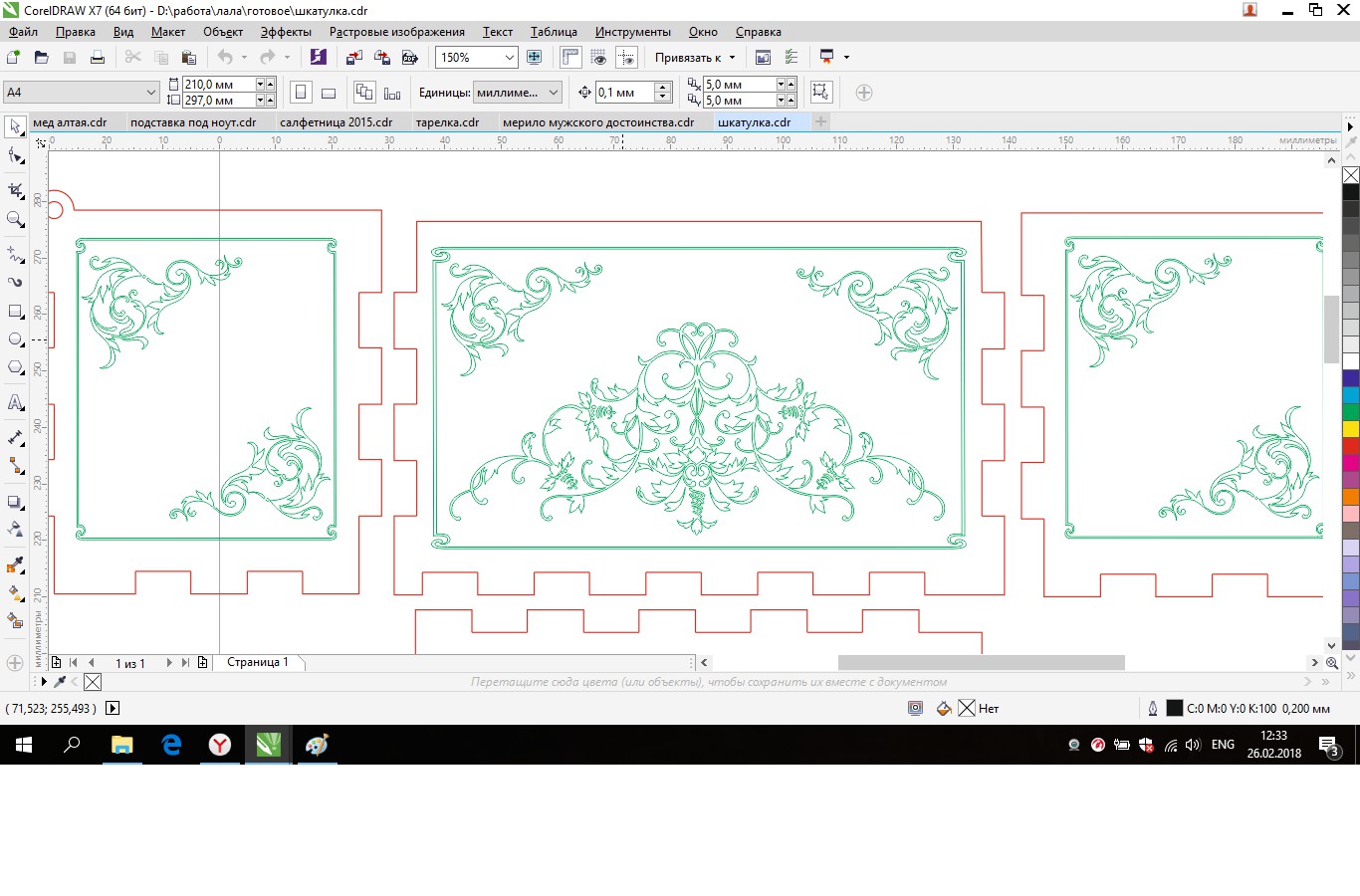Open the Fill tool in toolbox
Viewport: 1360px width, 896px height.
click(15, 592)
